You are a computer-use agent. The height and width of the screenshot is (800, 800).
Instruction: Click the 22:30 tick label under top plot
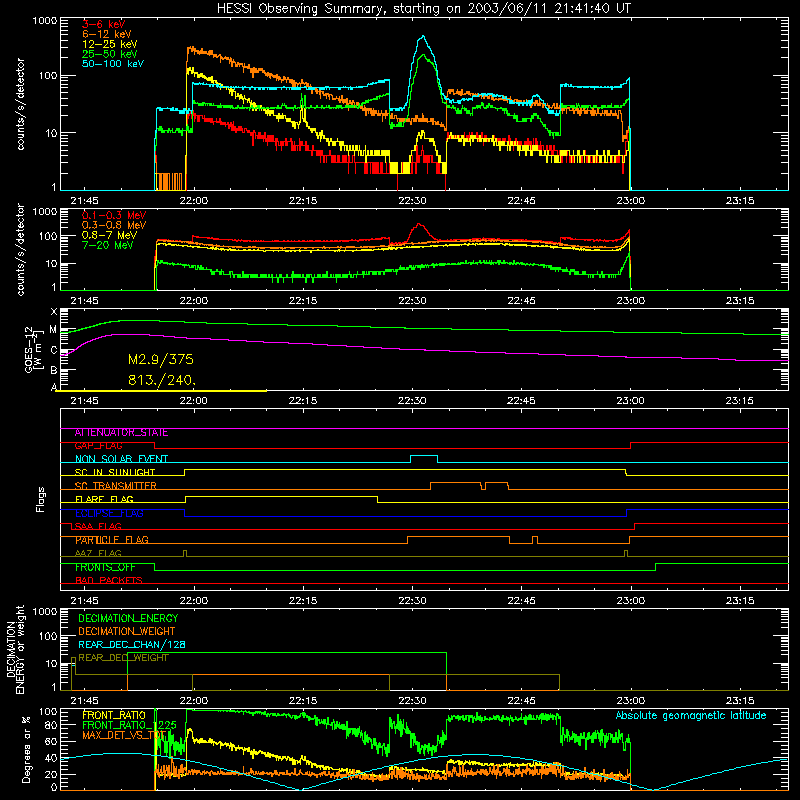coord(412,201)
